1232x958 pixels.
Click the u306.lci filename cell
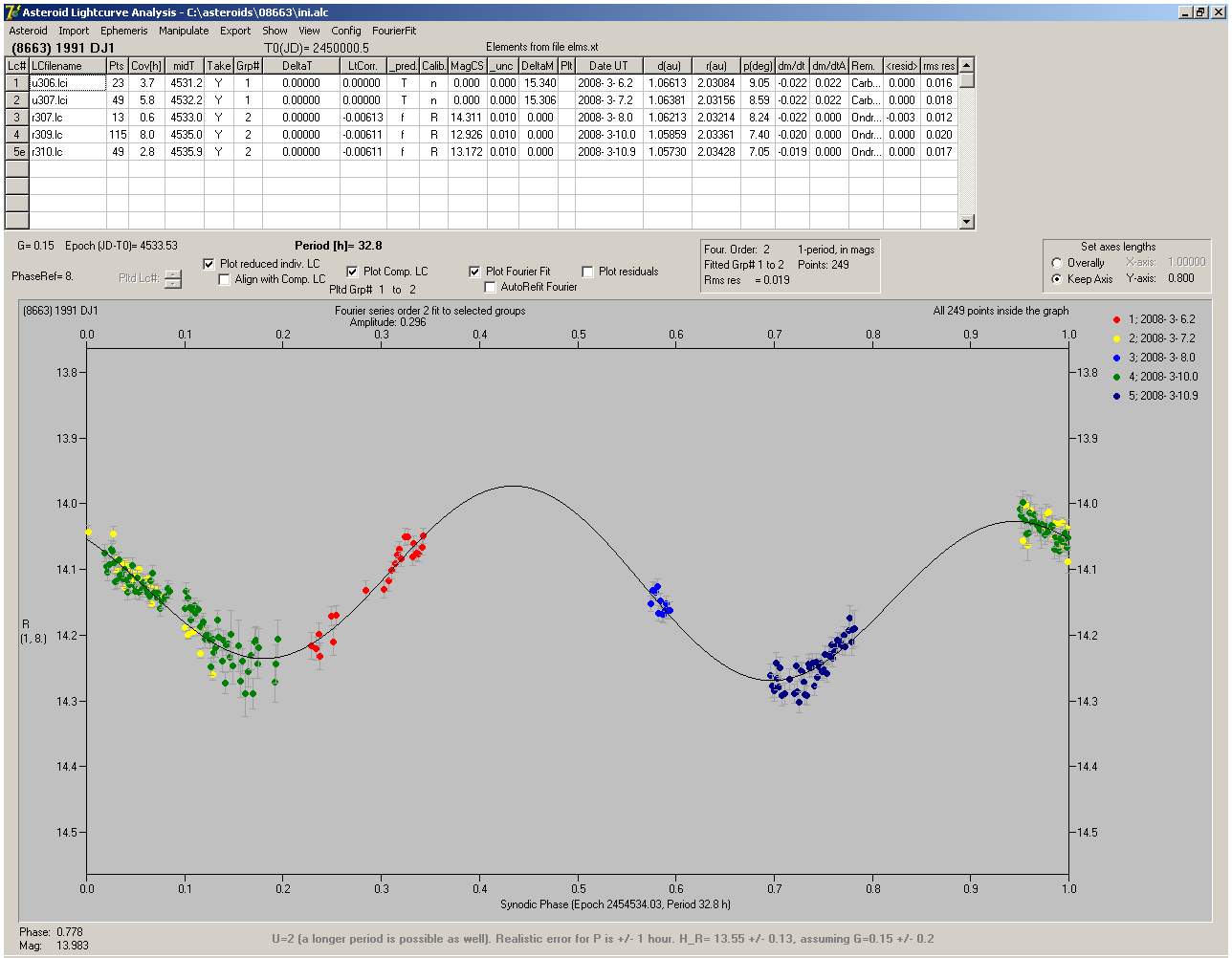click(67, 83)
